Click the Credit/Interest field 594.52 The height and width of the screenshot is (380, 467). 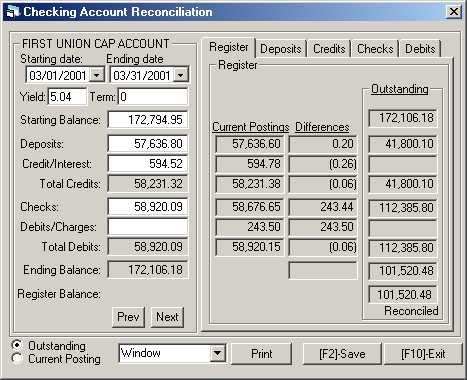[x=148, y=164]
